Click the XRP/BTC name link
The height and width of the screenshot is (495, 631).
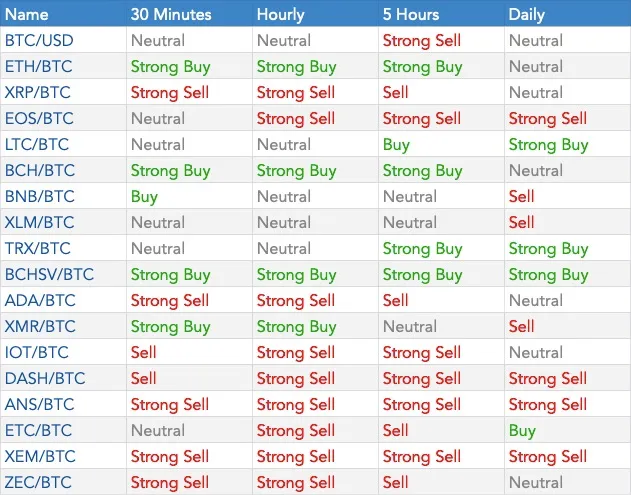(x=37, y=93)
